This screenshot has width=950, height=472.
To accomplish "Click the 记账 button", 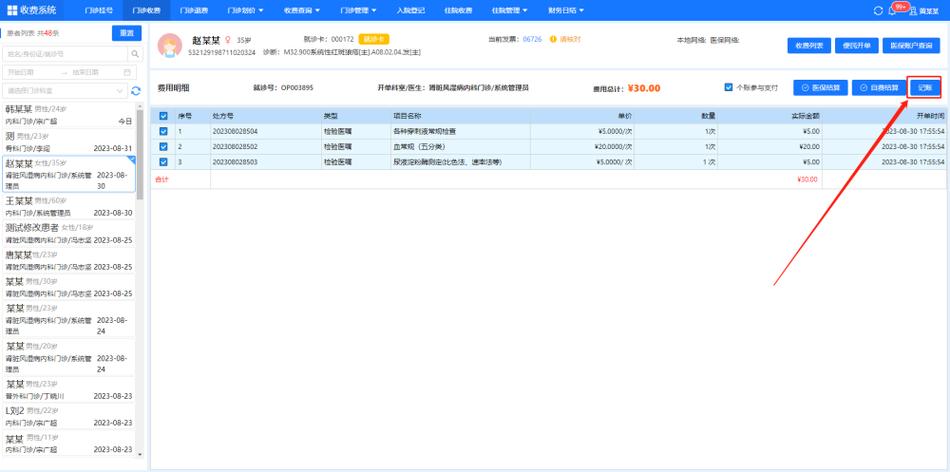I will (x=925, y=88).
